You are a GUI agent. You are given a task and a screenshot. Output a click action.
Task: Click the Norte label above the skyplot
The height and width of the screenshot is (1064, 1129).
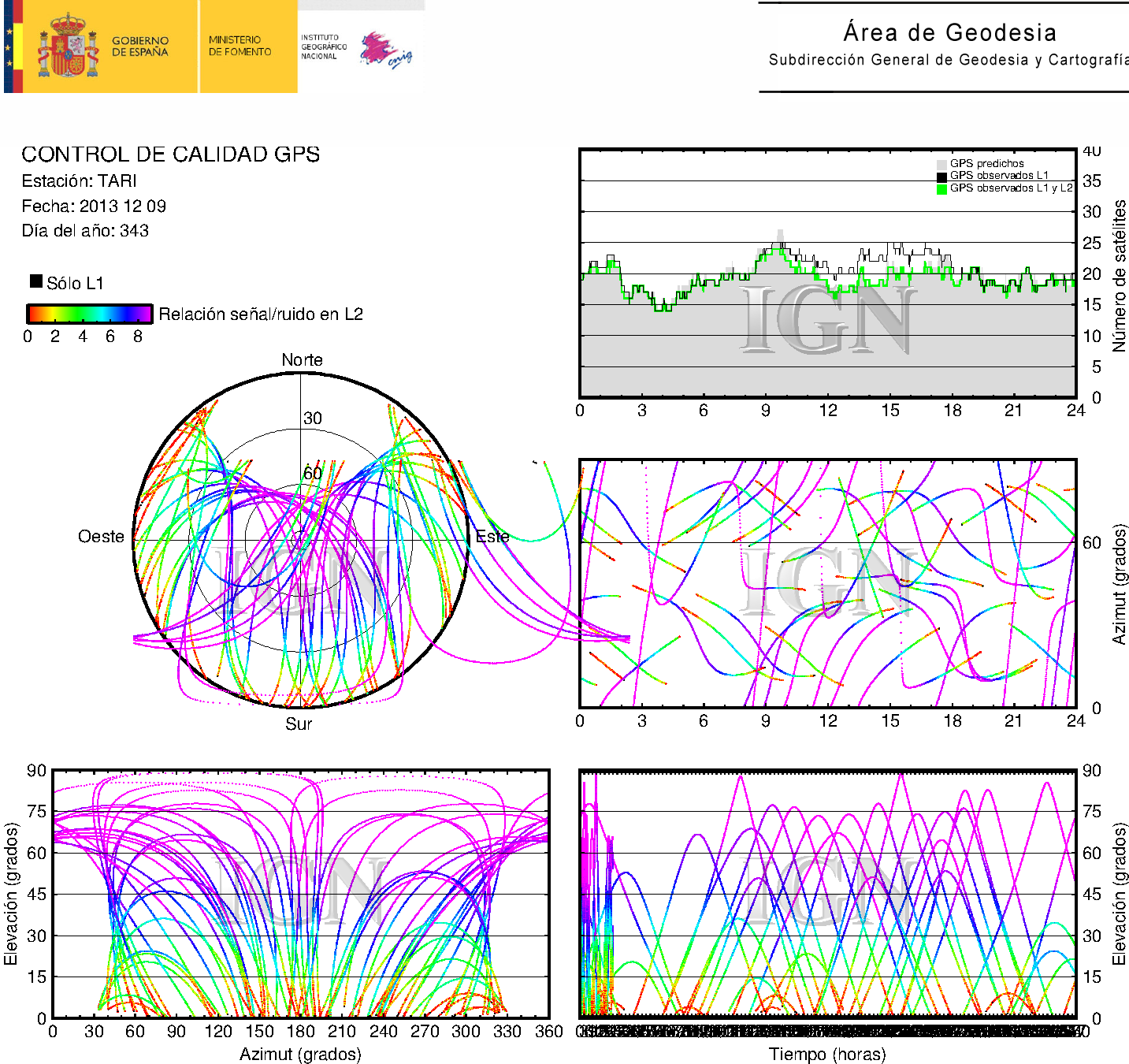coord(302,360)
